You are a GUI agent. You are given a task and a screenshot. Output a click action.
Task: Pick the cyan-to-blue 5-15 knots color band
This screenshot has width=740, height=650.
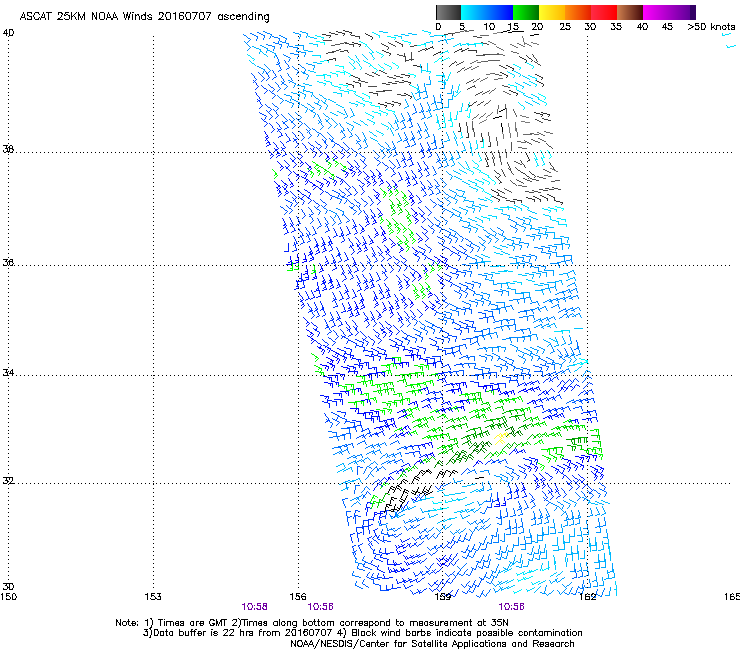487,12
